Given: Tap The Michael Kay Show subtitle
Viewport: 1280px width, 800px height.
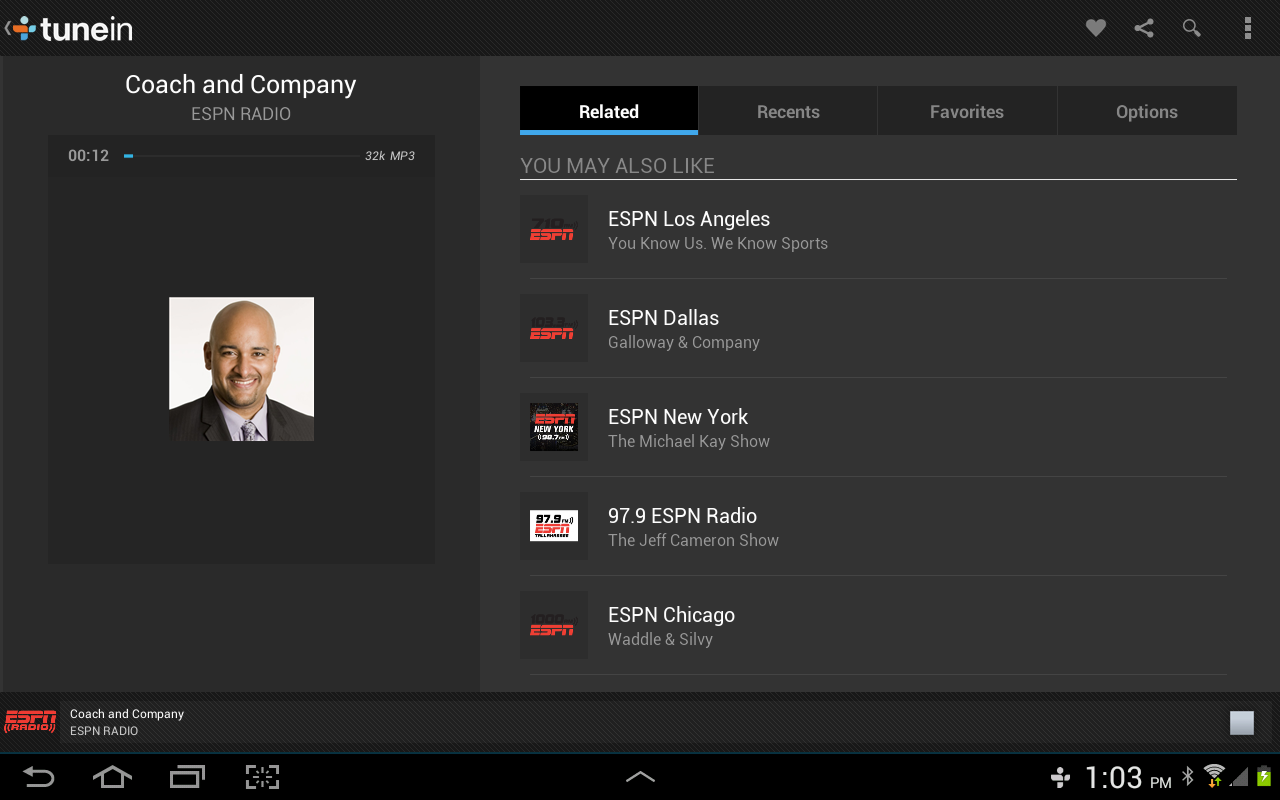Looking at the screenshot, I should click(689, 441).
